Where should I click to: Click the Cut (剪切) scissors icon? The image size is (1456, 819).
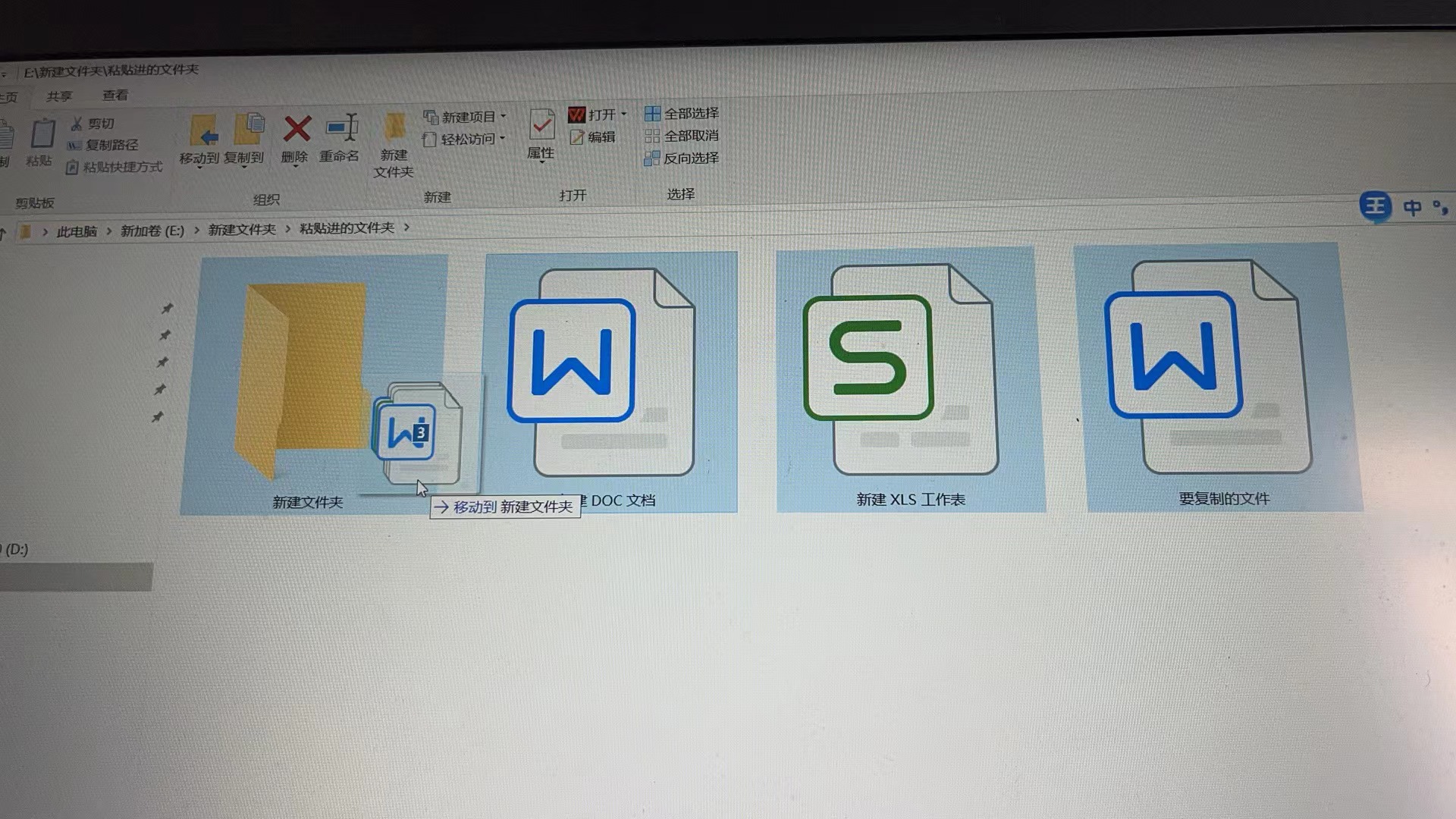tap(77, 123)
